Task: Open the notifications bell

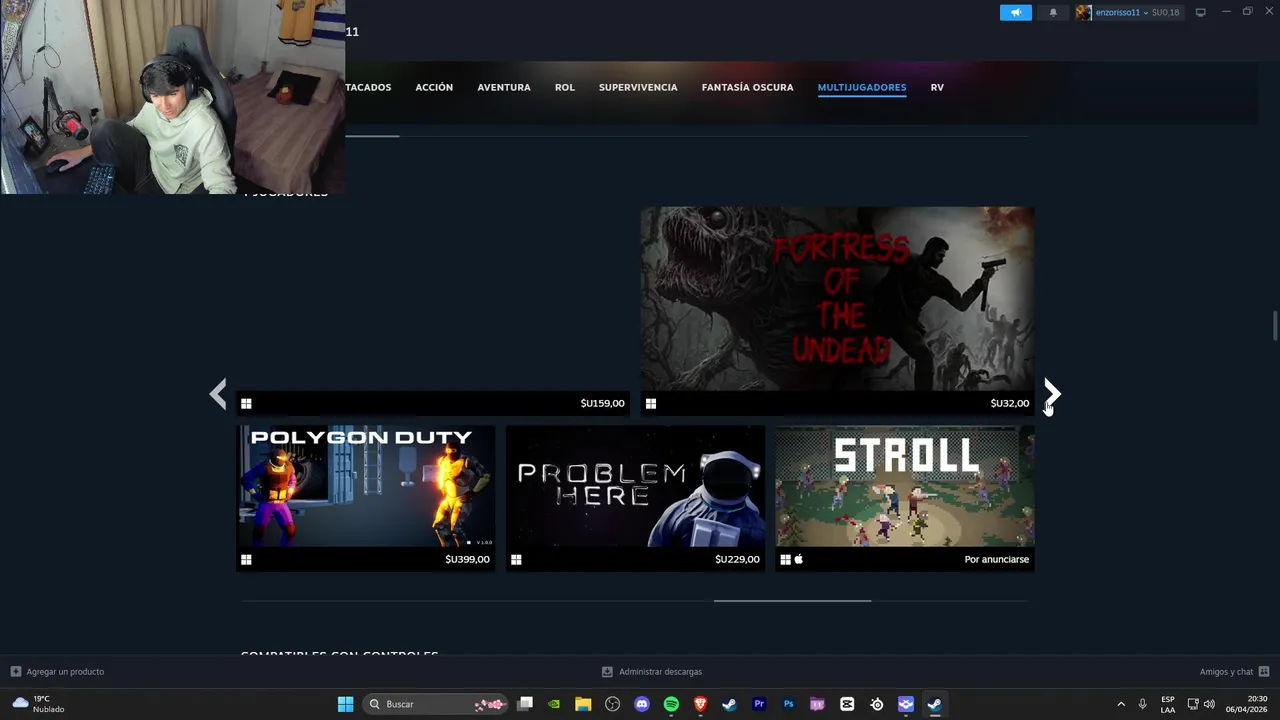Action: (1052, 12)
